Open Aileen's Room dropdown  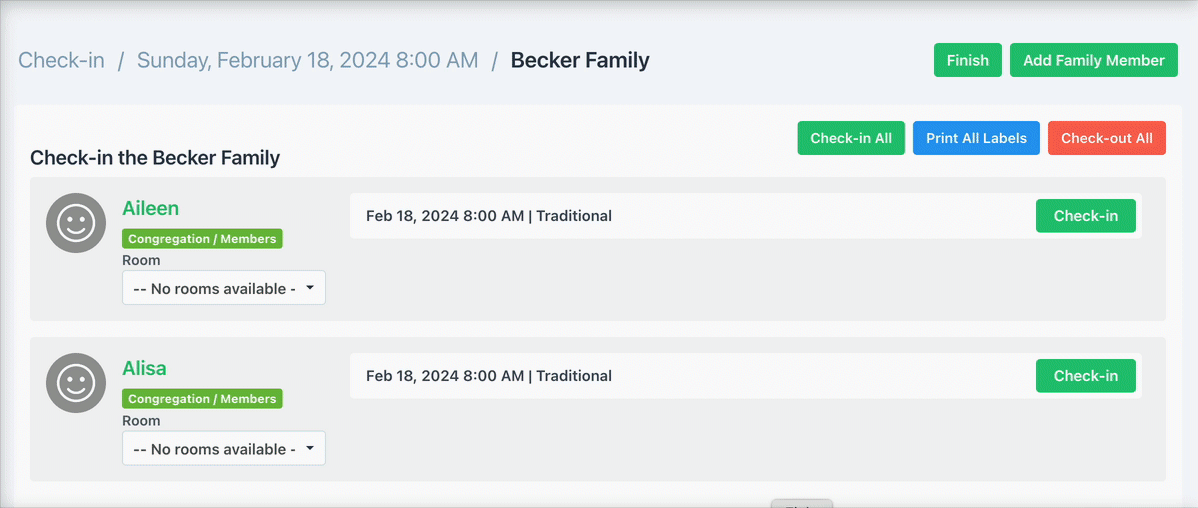point(224,288)
